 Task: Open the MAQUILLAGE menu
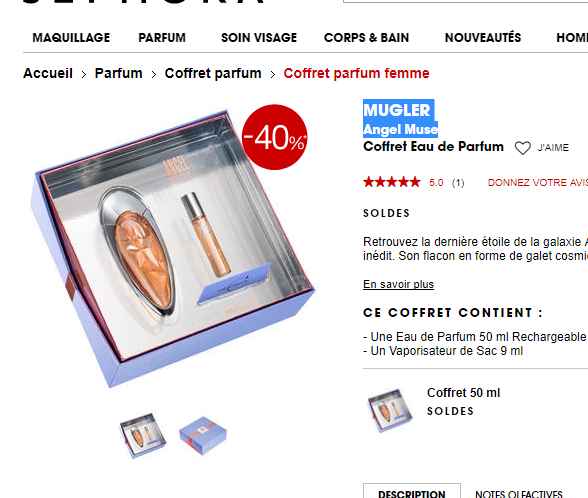coord(71,38)
